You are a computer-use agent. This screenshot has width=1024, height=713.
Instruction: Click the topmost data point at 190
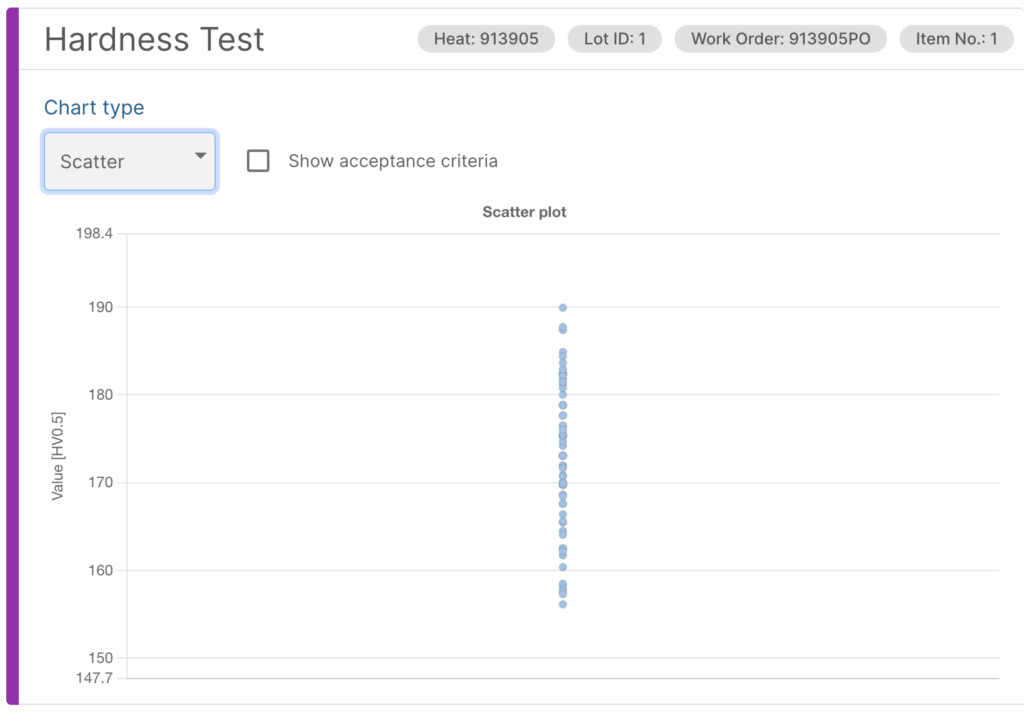[x=562, y=308]
